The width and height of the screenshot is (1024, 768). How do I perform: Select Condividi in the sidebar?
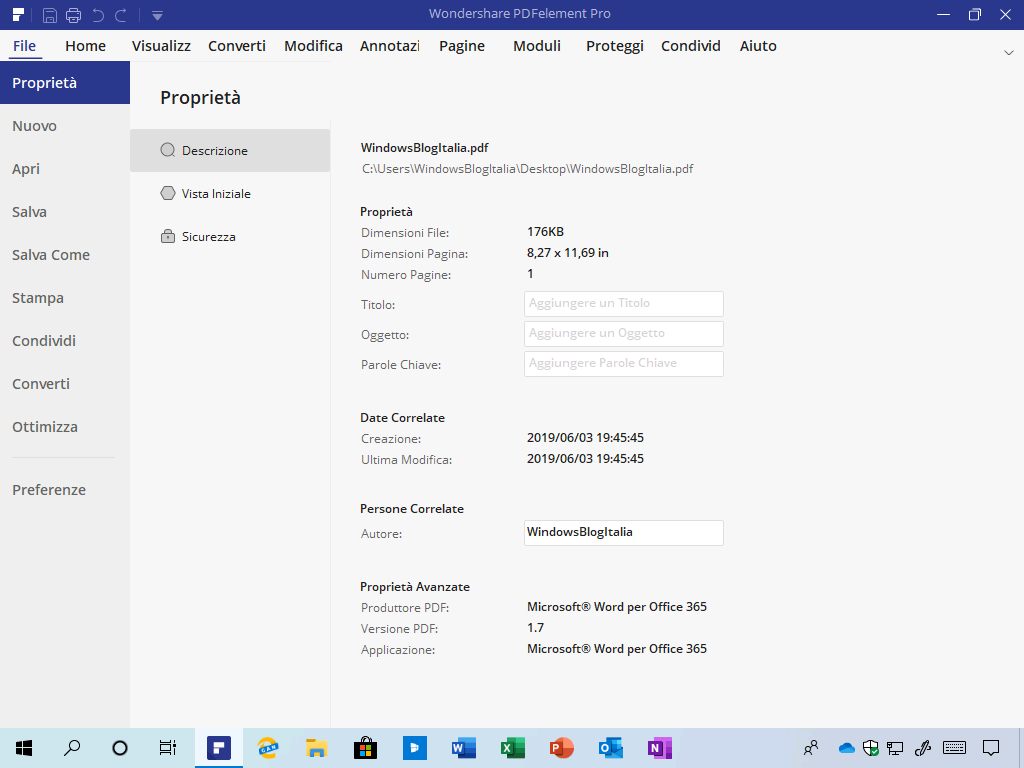65,342
